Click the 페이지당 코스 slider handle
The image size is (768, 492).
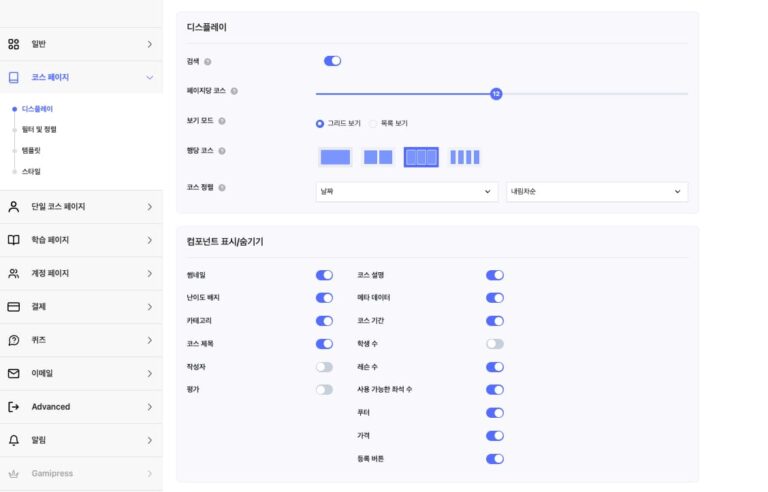click(x=495, y=93)
